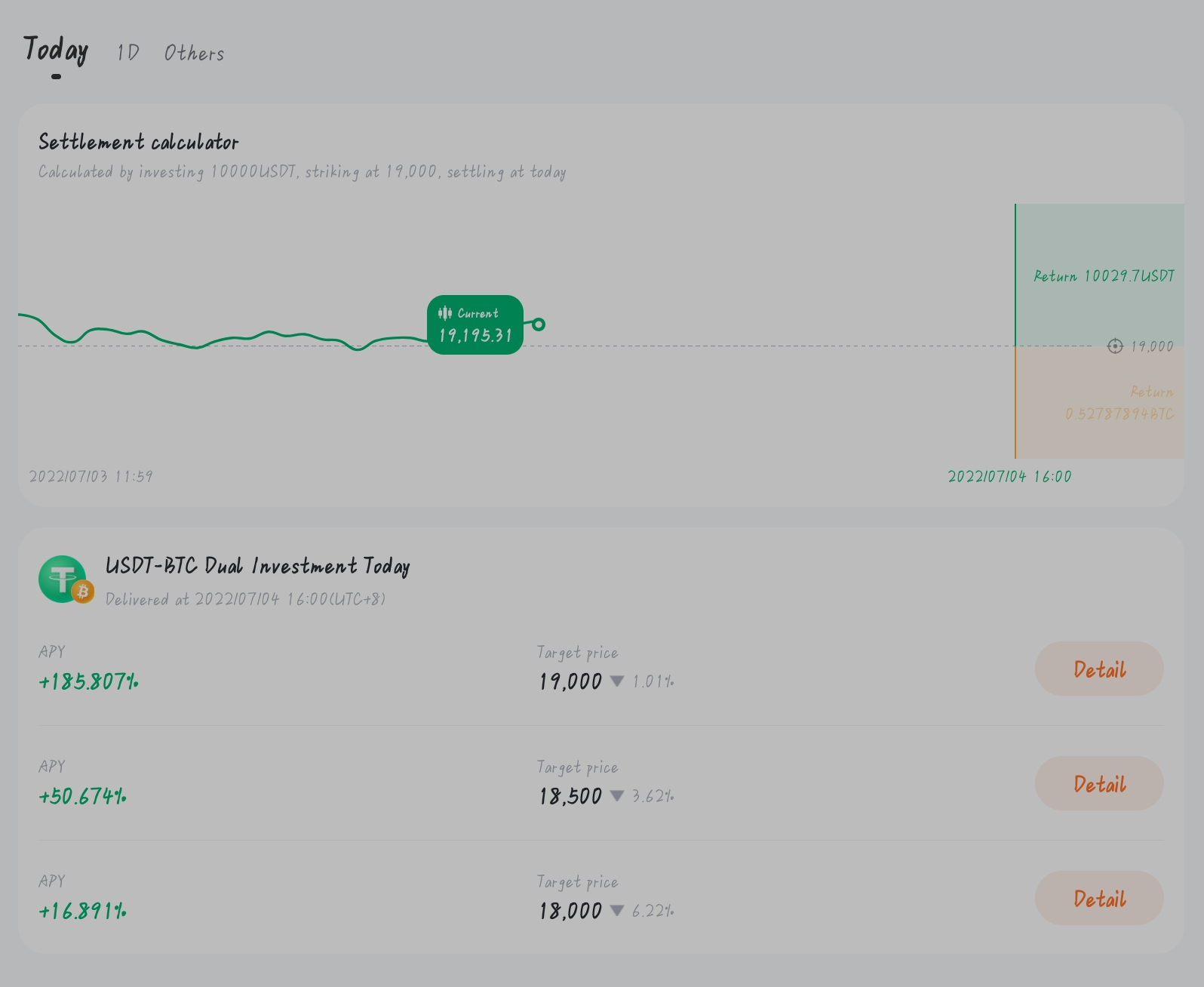Click down triangle next to 18,000 target price
Image resolution: width=1204 pixels, height=987 pixels.
tap(616, 911)
